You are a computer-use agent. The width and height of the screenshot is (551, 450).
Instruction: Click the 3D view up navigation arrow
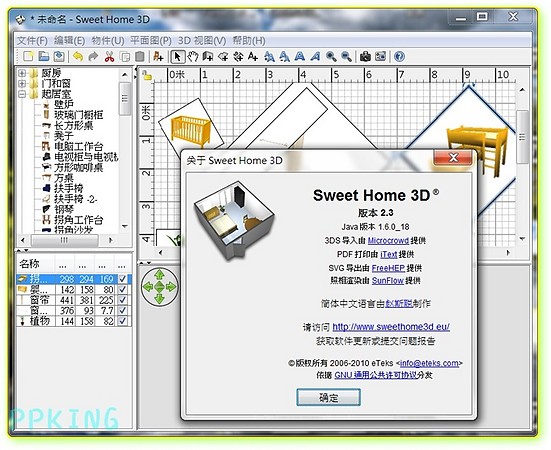pos(159,274)
